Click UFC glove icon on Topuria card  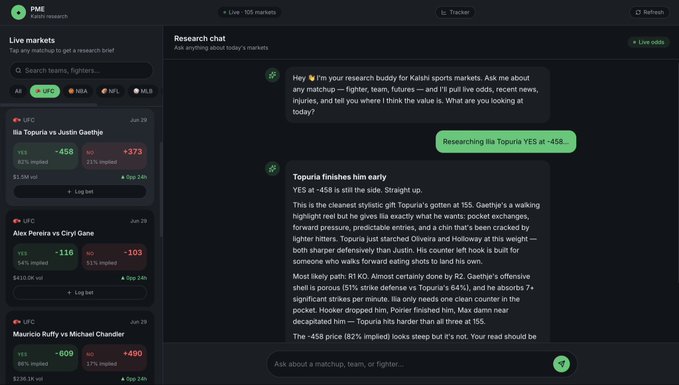tap(17, 120)
